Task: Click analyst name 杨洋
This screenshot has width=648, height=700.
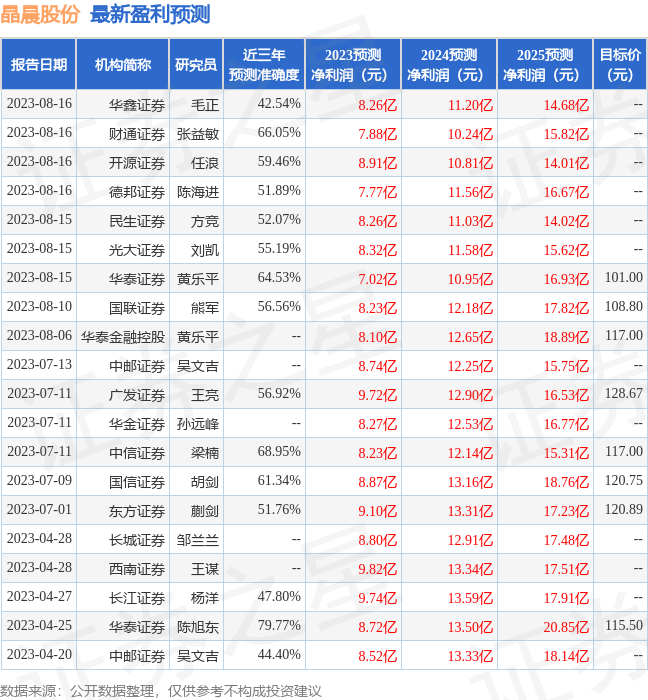Action: pos(205,598)
